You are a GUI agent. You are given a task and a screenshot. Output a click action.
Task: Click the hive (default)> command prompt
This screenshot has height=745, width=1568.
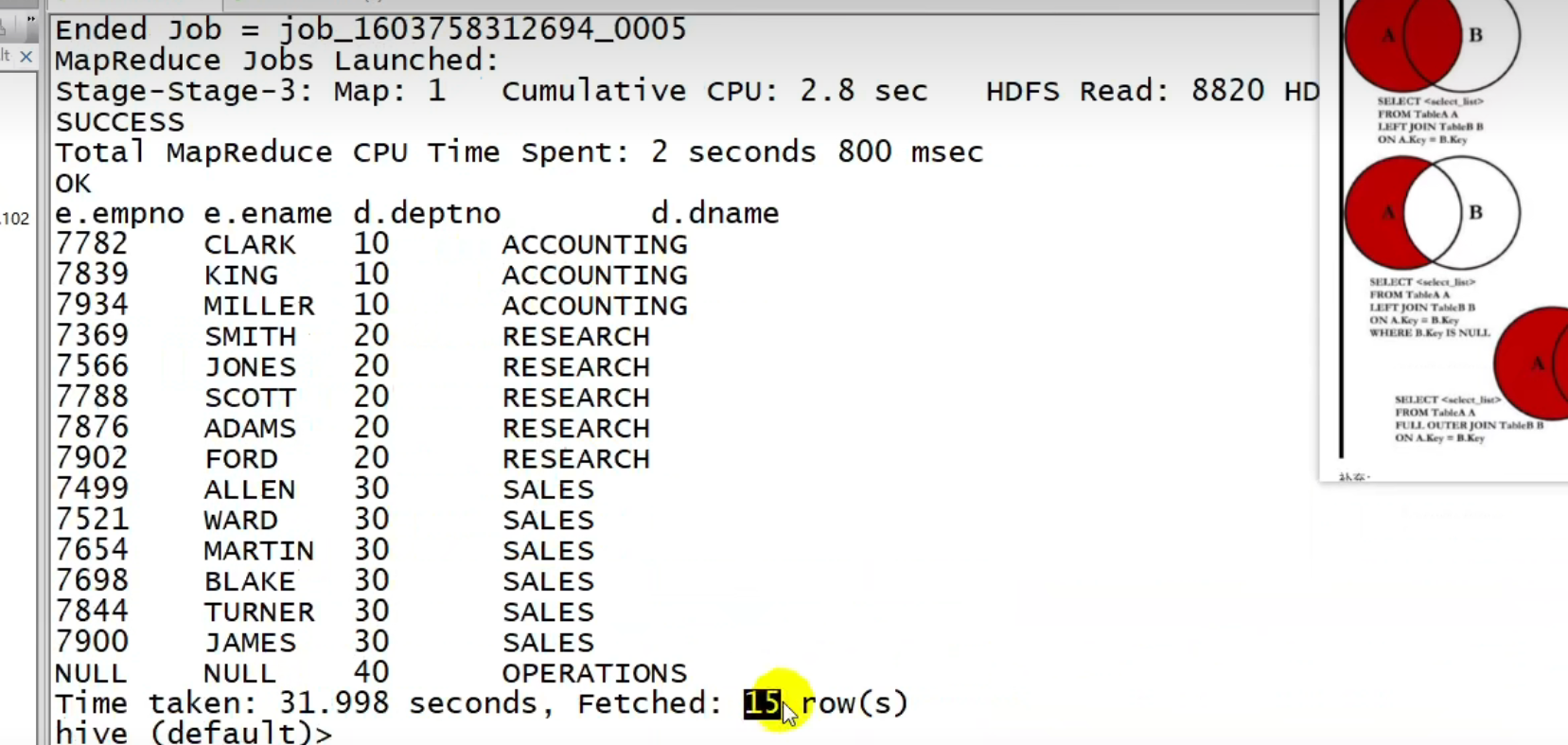tap(193, 733)
